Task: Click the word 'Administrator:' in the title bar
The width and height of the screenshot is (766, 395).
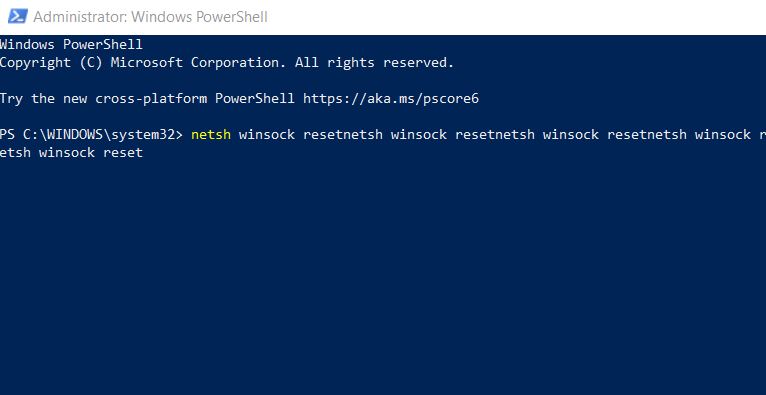Action: tap(80, 17)
